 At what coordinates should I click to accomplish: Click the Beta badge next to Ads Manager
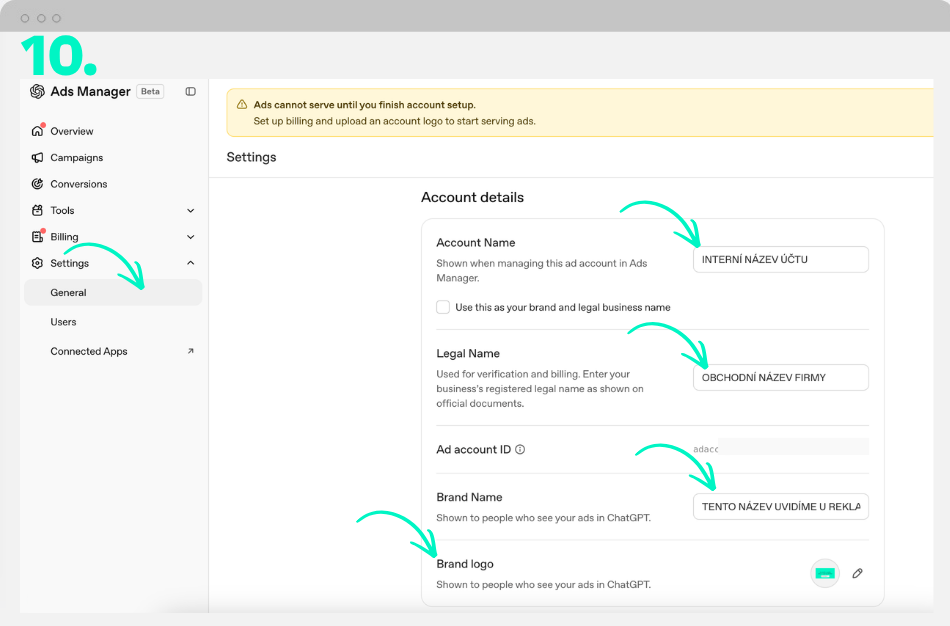[150, 92]
